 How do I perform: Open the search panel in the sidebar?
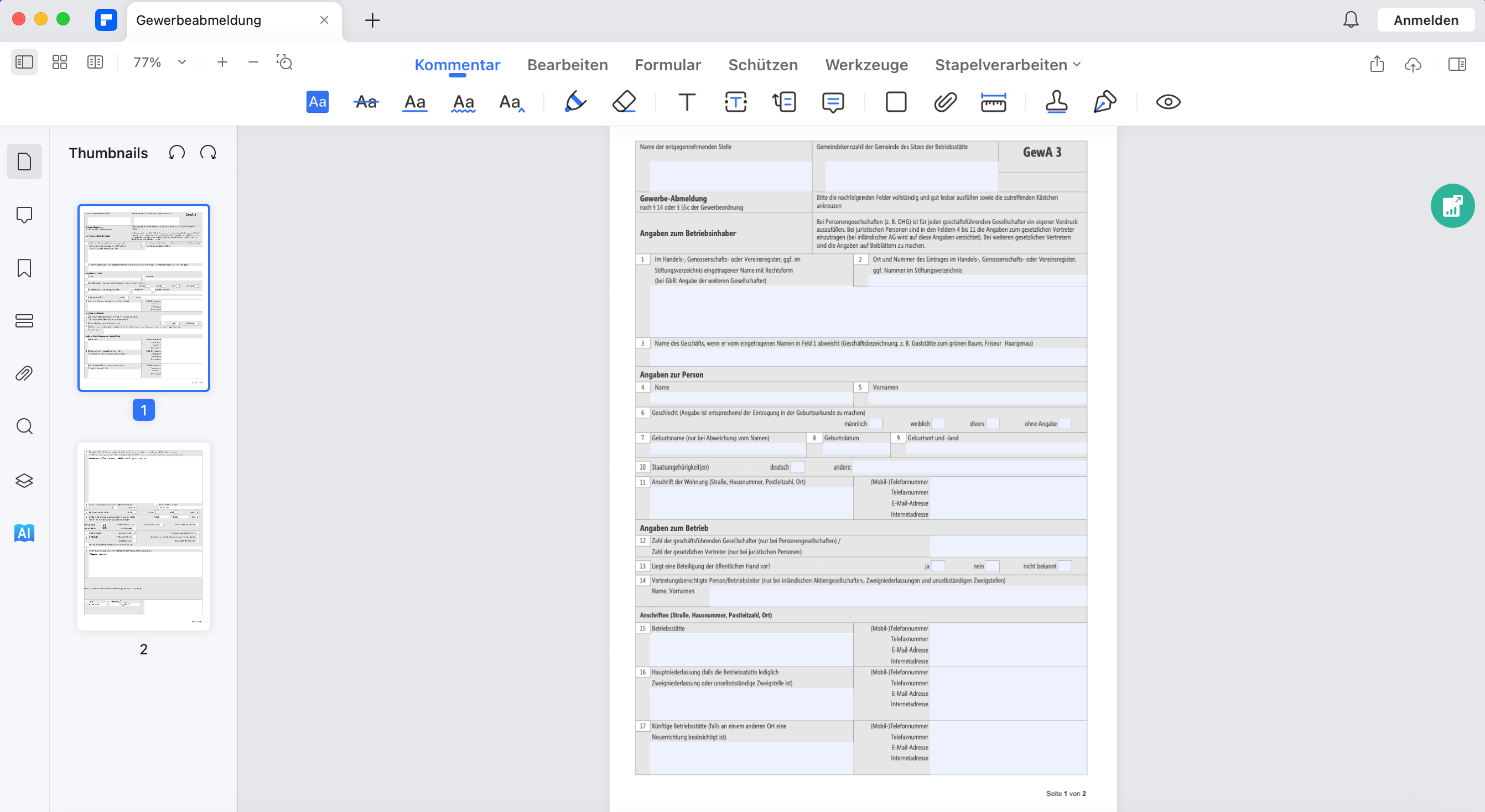tap(24, 426)
